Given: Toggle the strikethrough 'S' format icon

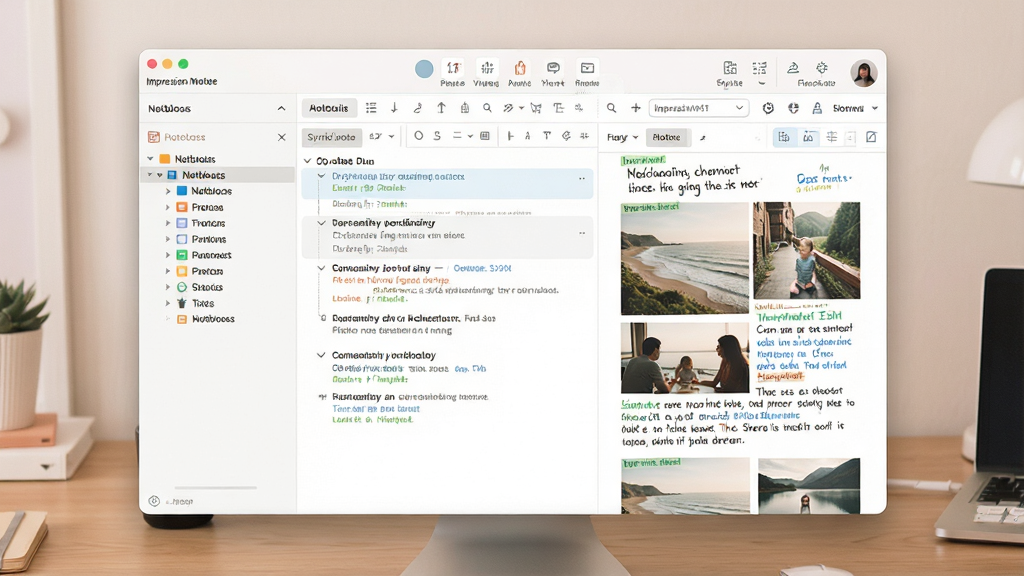Looking at the screenshot, I should pos(437,136).
